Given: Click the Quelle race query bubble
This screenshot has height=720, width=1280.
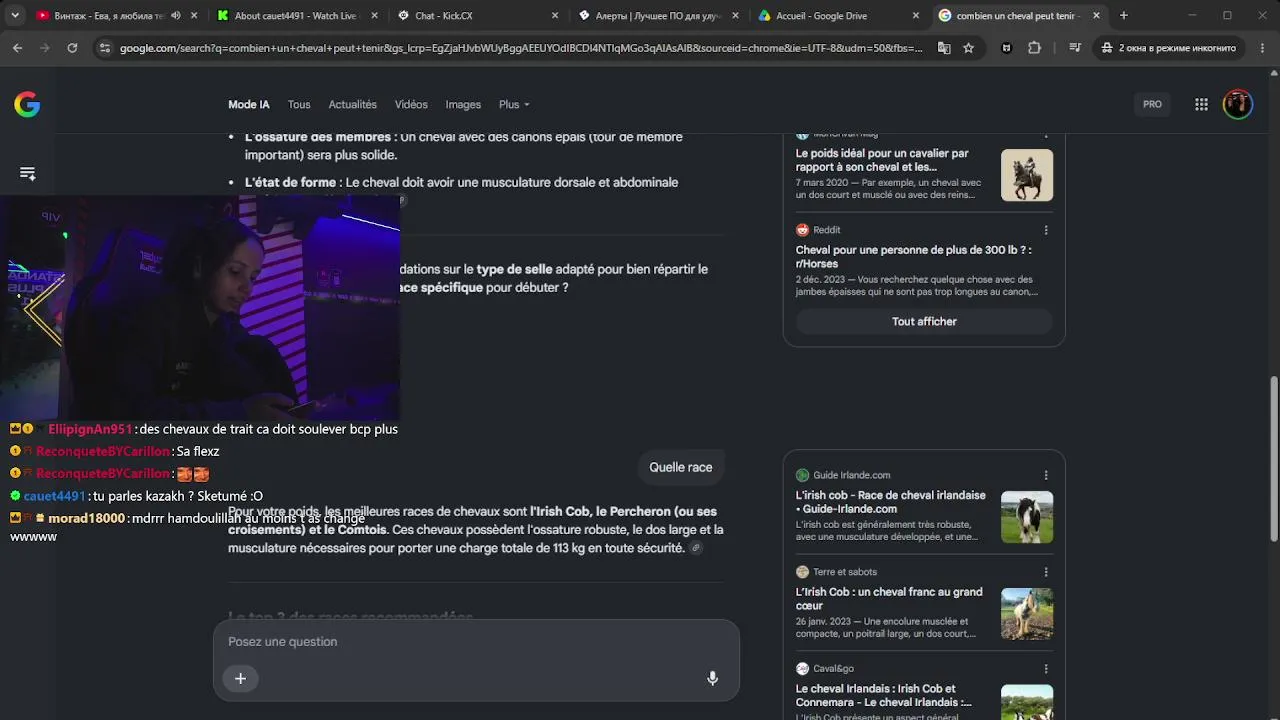Looking at the screenshot, I should coord(681,467).
